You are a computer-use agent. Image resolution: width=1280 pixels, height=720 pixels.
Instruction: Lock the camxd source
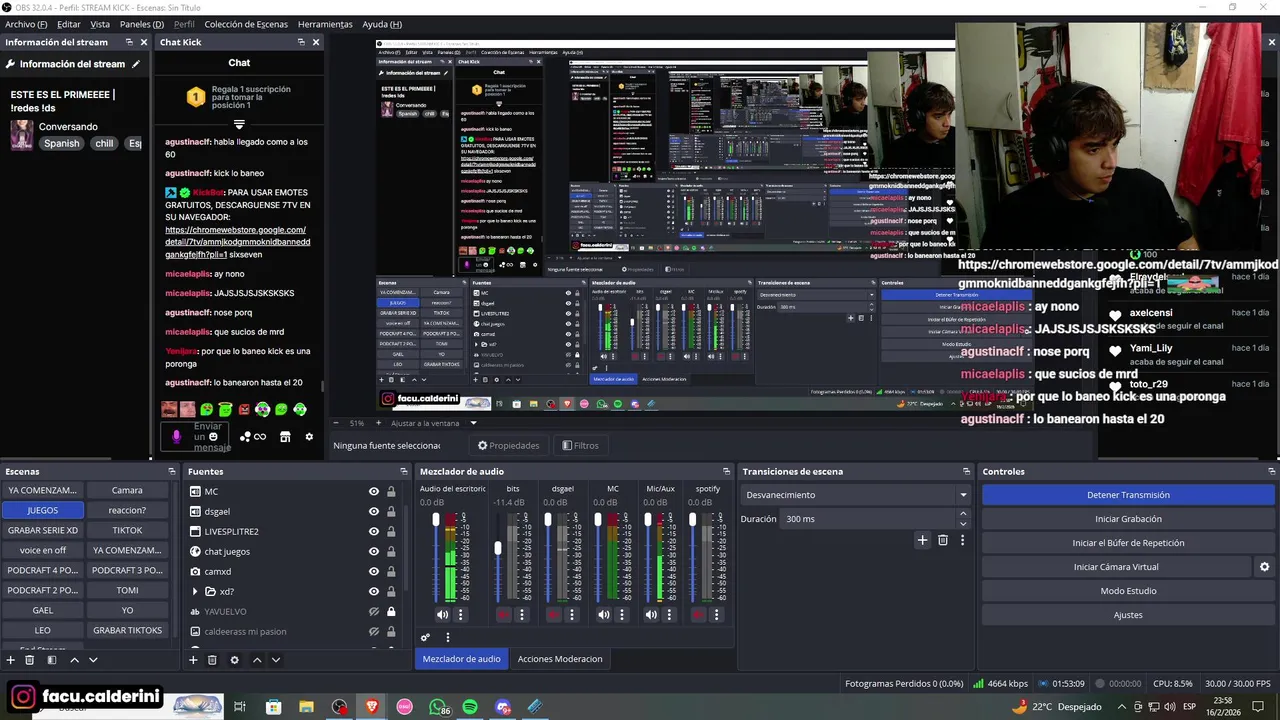pos(391,572)
